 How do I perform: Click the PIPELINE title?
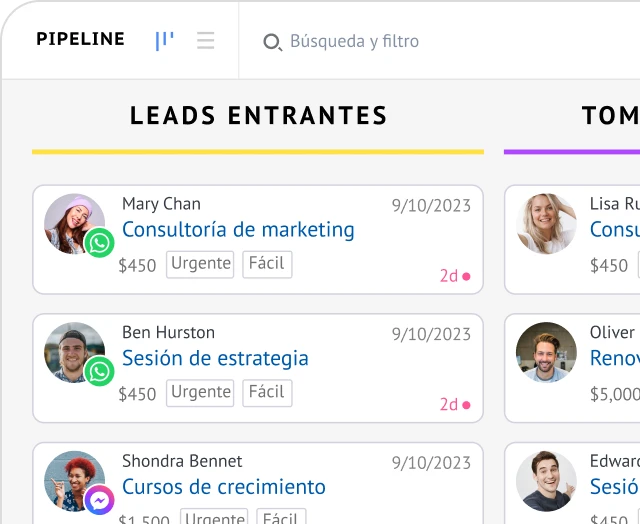click(80, 39)
